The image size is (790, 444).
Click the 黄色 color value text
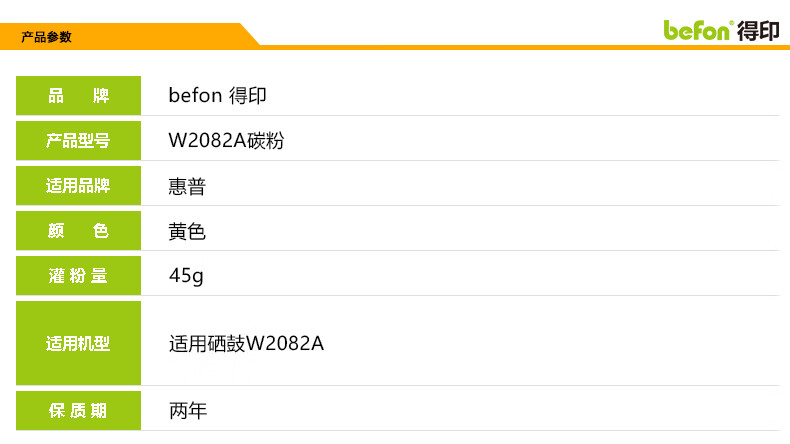click(187, 231)
